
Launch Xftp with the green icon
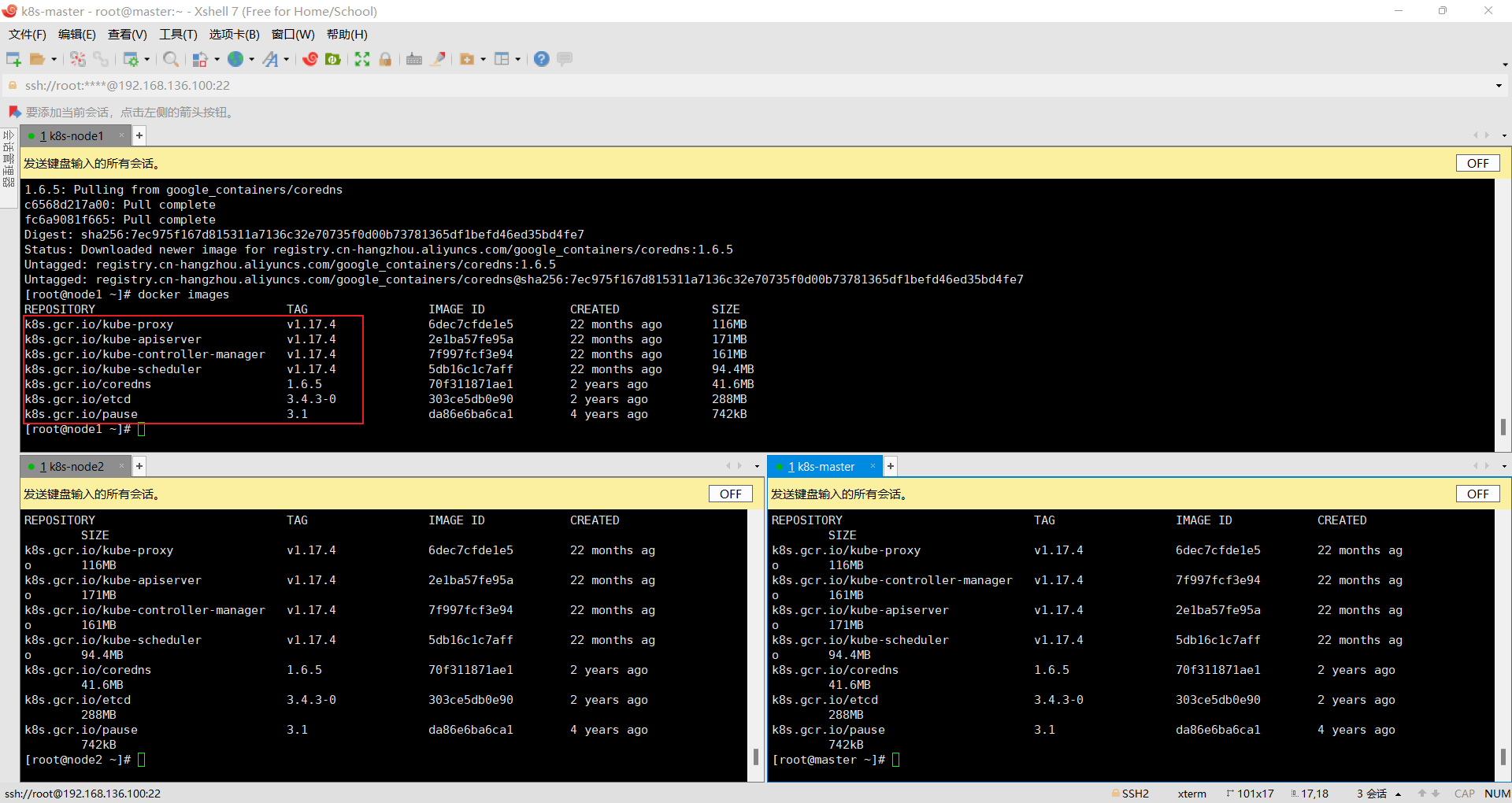333,59
